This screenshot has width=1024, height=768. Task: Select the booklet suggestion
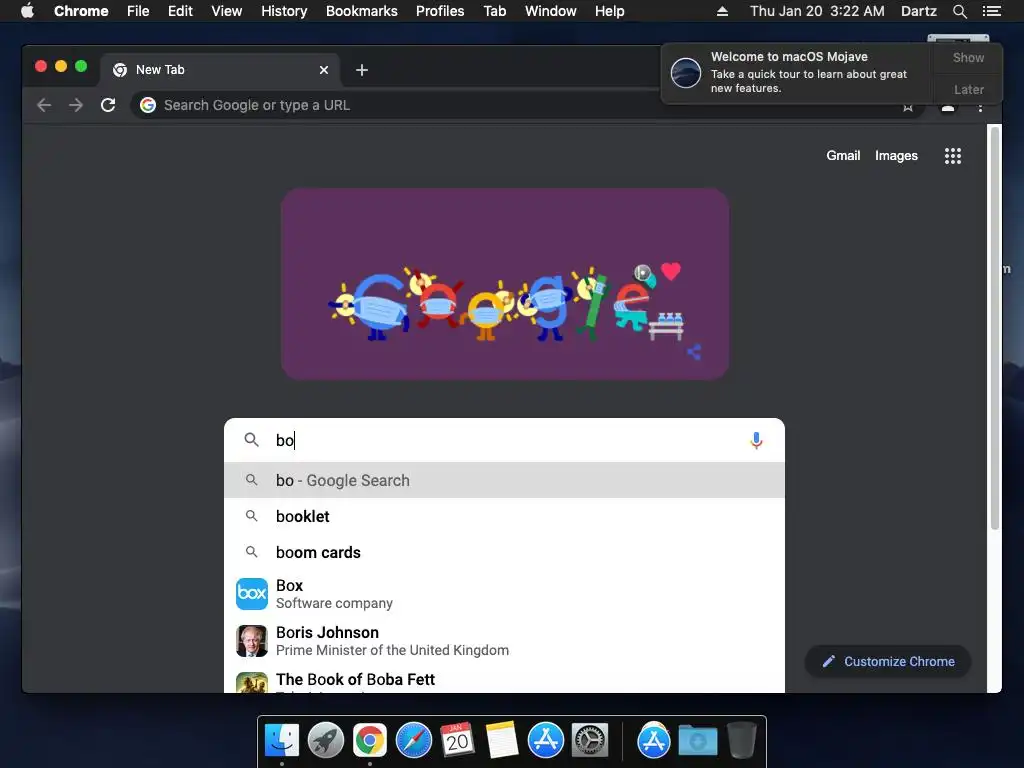[x=504, y=516]
